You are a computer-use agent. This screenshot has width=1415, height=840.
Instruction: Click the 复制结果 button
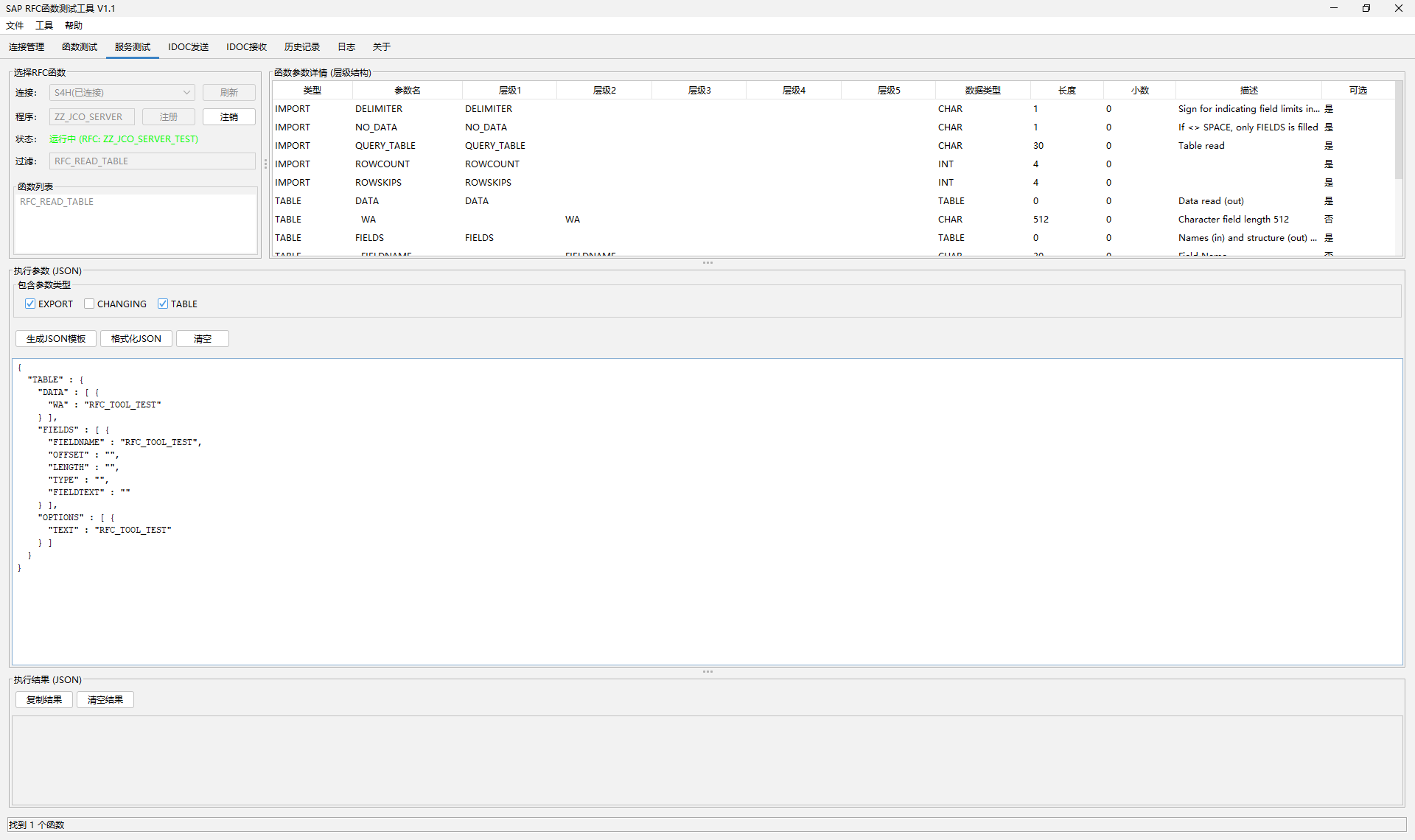[x=44, y=700]
